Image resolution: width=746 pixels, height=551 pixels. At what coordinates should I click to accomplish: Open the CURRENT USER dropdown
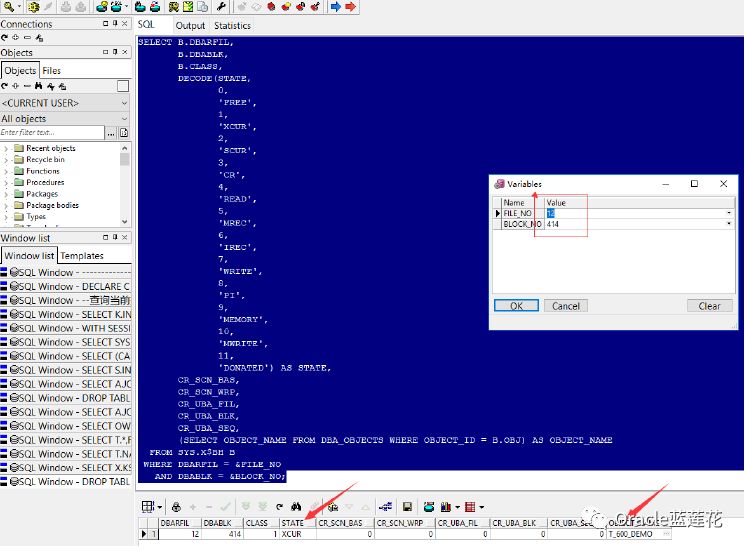click(x=124, y=103)
